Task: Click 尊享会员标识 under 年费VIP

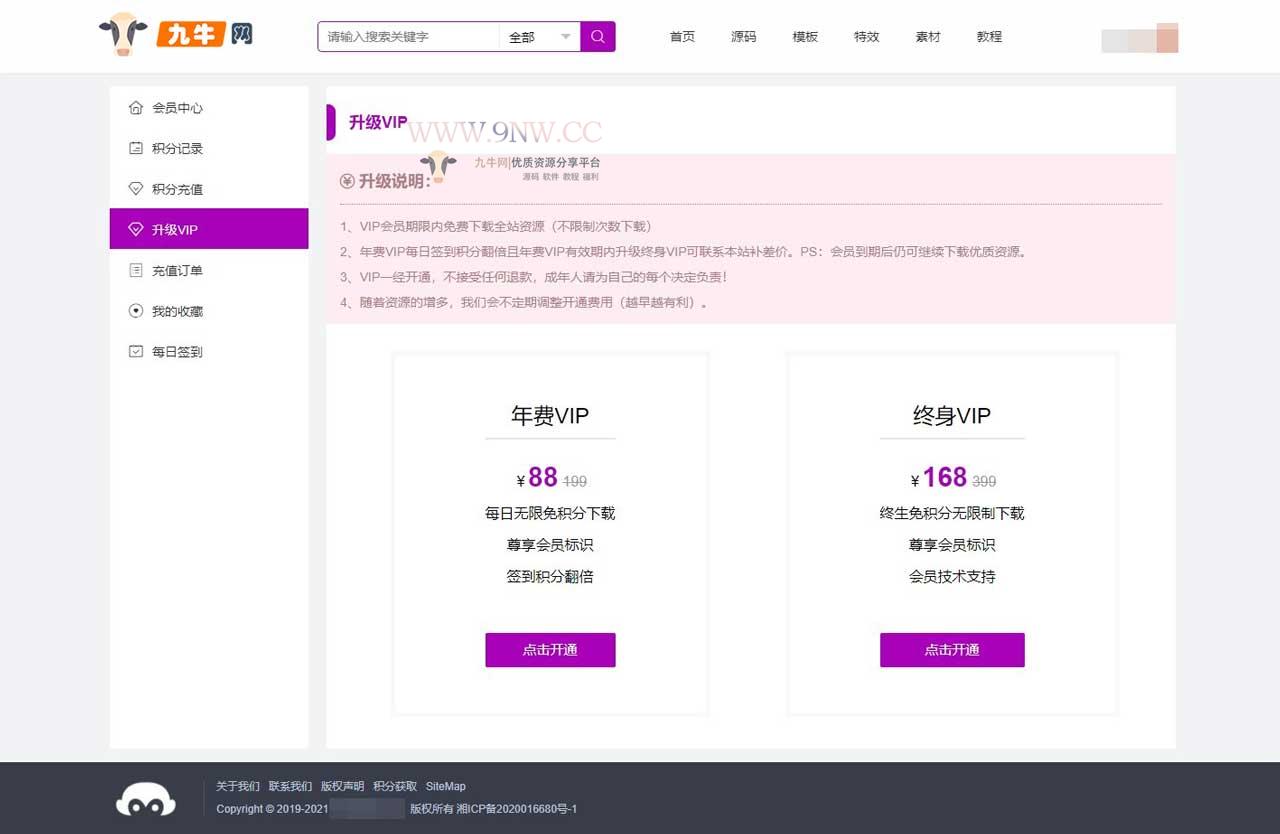Action: coord(550,545)
